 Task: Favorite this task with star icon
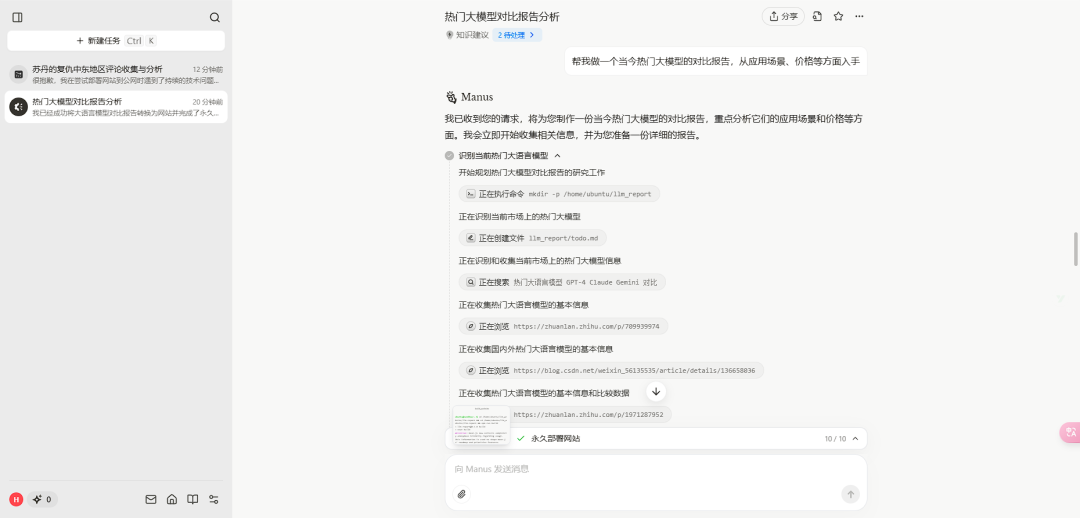pyautogui.click(x=838, y=17)
